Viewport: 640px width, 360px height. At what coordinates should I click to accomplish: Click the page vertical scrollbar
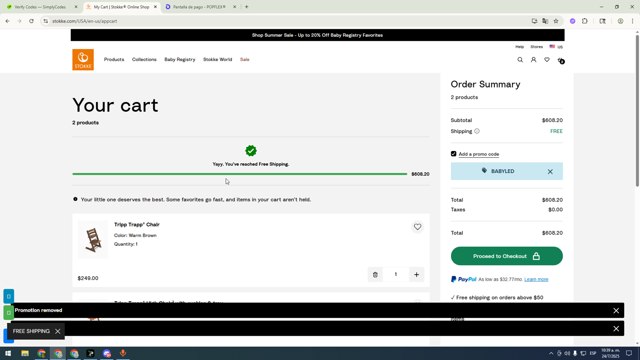pyautogui.click(x=637, y=110)
